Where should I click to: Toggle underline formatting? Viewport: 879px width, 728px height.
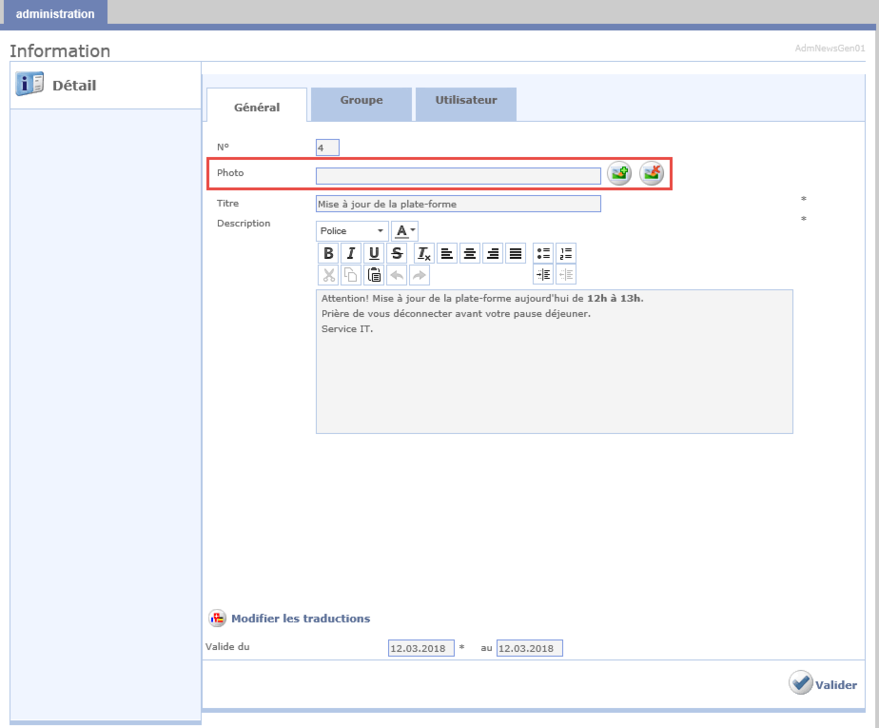(374, 254)
